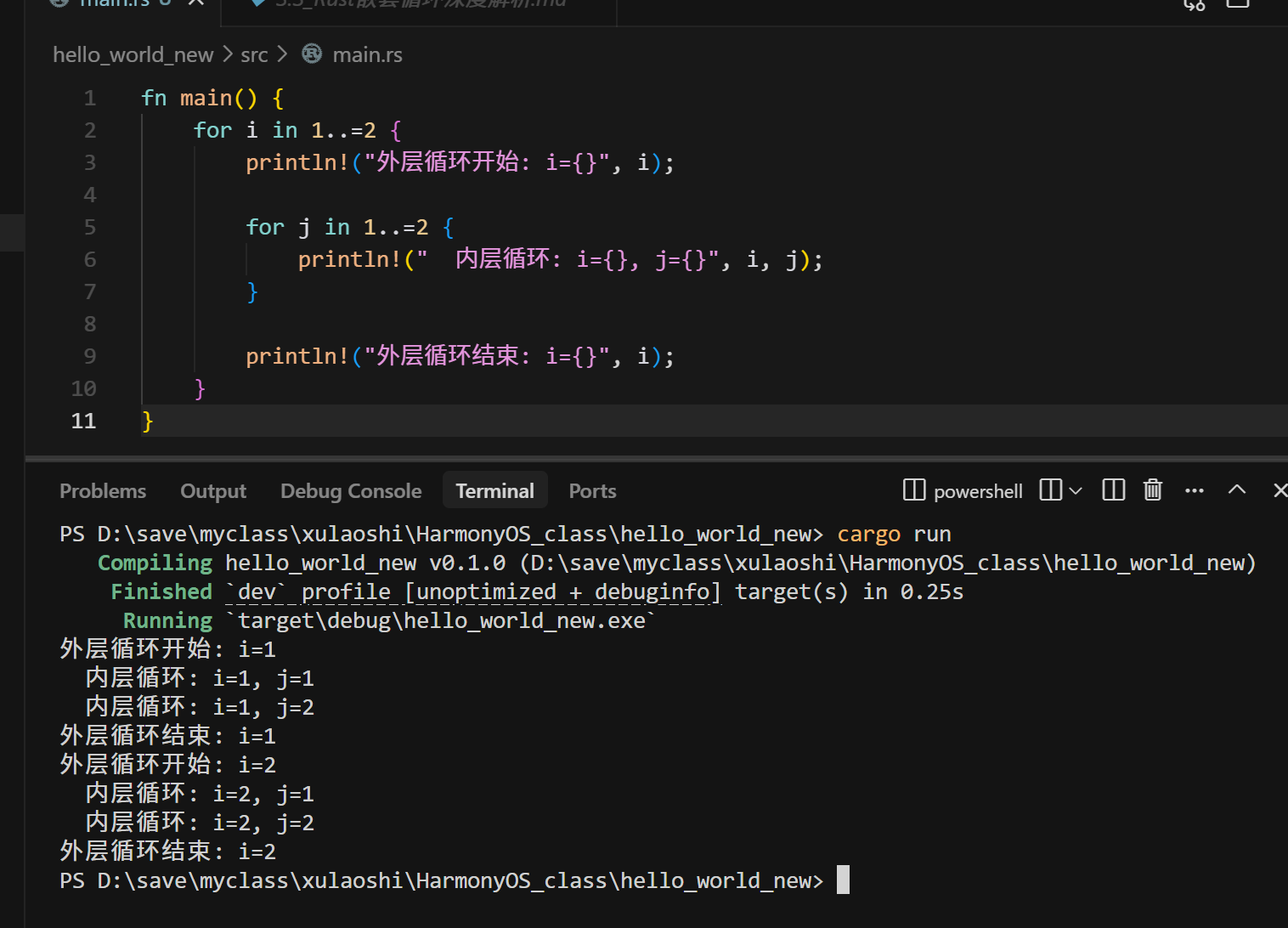Click line number 5 in the gutter
The image size is (1288, 928).
90,228
